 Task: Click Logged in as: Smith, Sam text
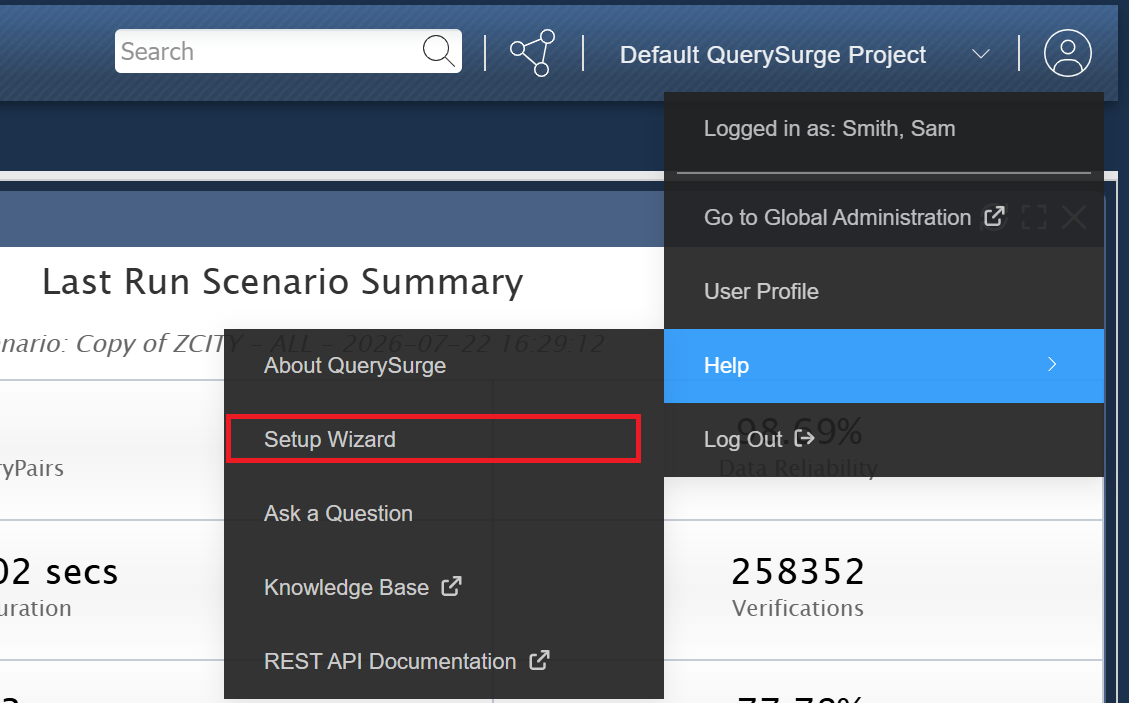(x=829, y=128)
